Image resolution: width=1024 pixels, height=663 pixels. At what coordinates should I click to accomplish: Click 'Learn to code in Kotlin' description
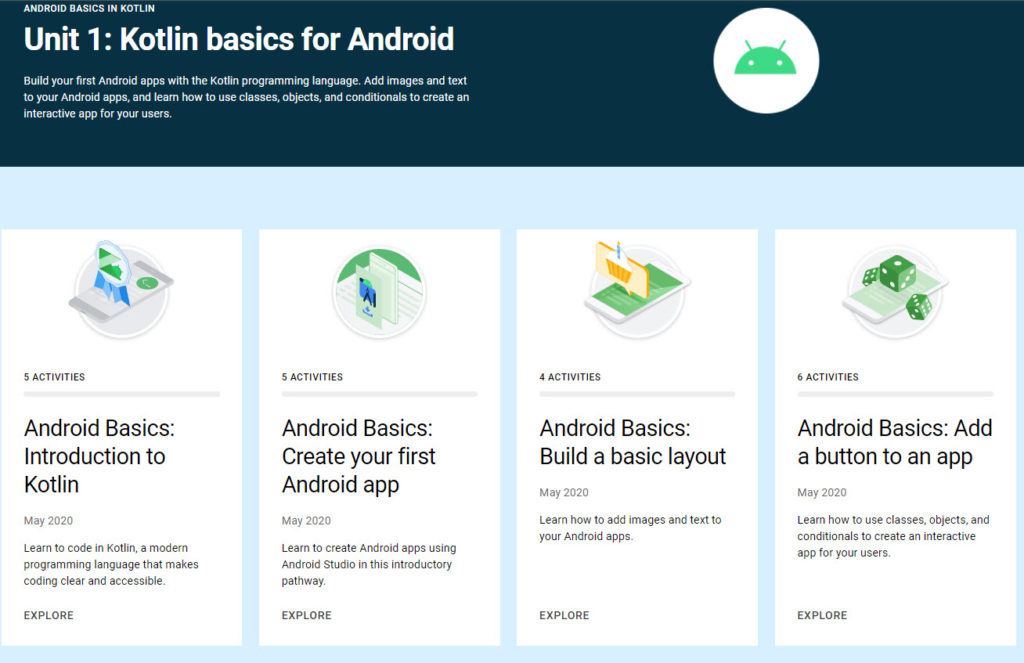coord(112,564)
